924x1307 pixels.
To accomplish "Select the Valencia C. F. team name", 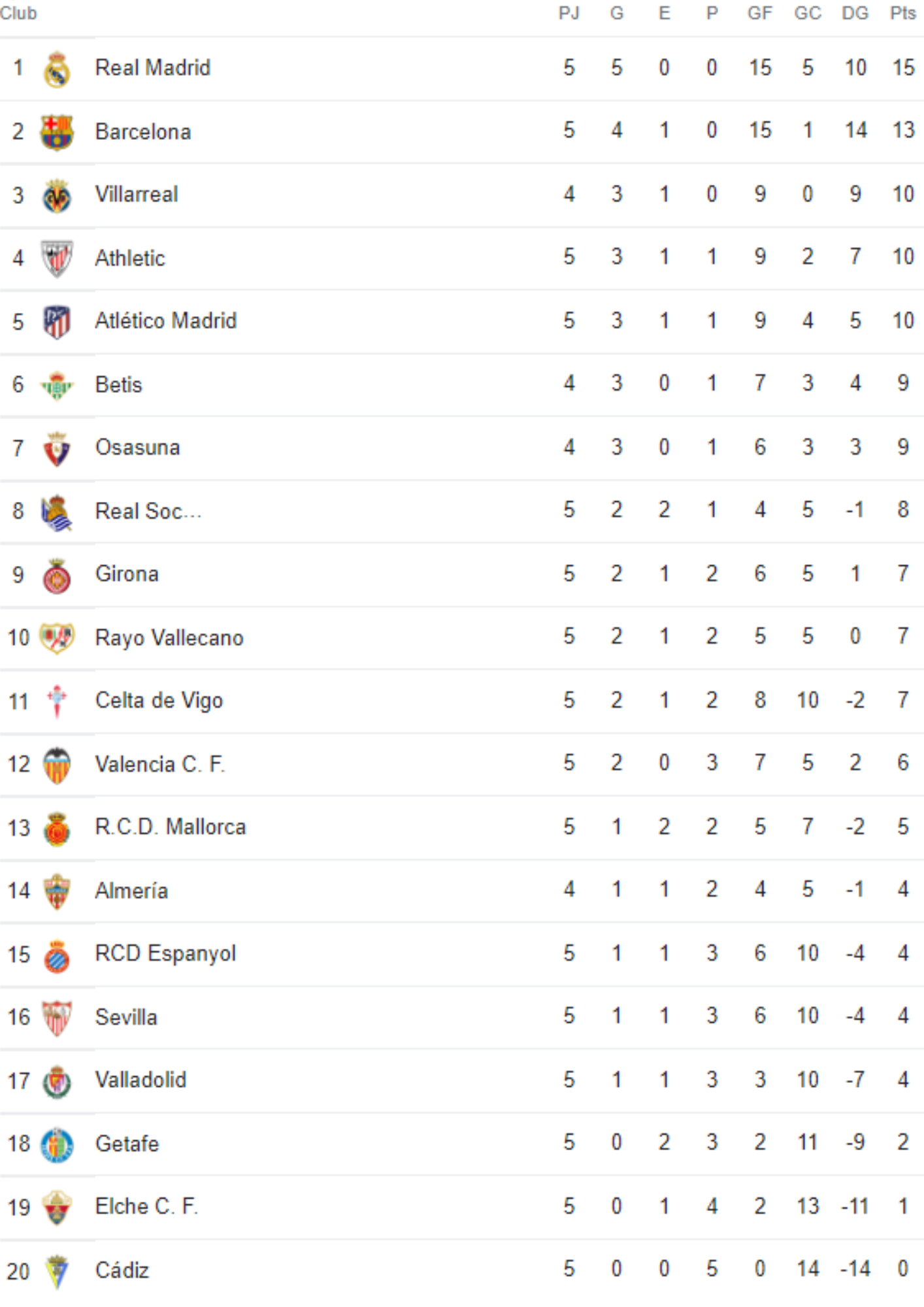I will (160, 764).
